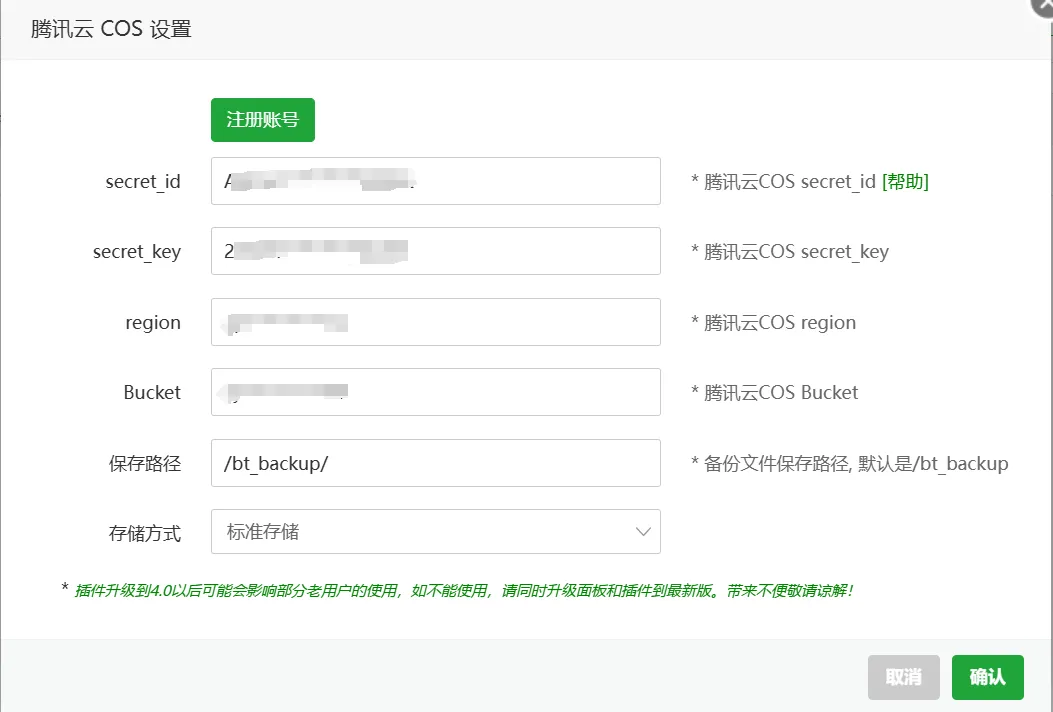
Task: Click the secret_id field label
Action: coord(143,182)
